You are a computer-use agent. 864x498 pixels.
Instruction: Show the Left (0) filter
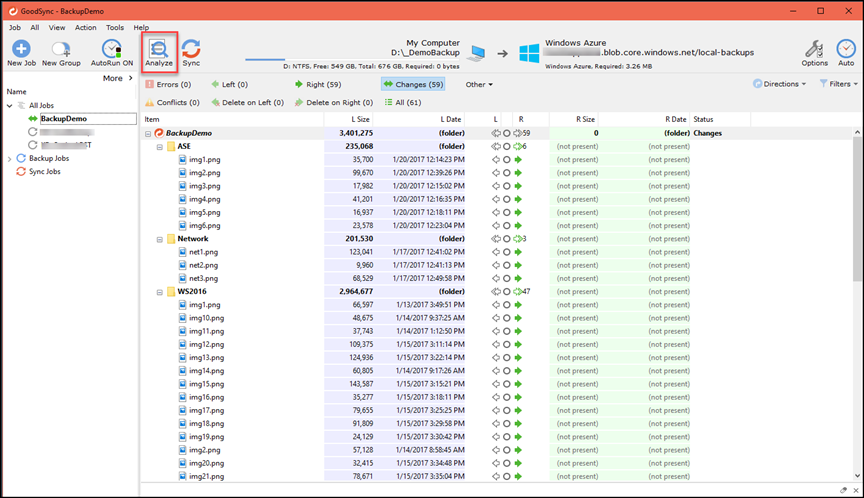point(229,84)
